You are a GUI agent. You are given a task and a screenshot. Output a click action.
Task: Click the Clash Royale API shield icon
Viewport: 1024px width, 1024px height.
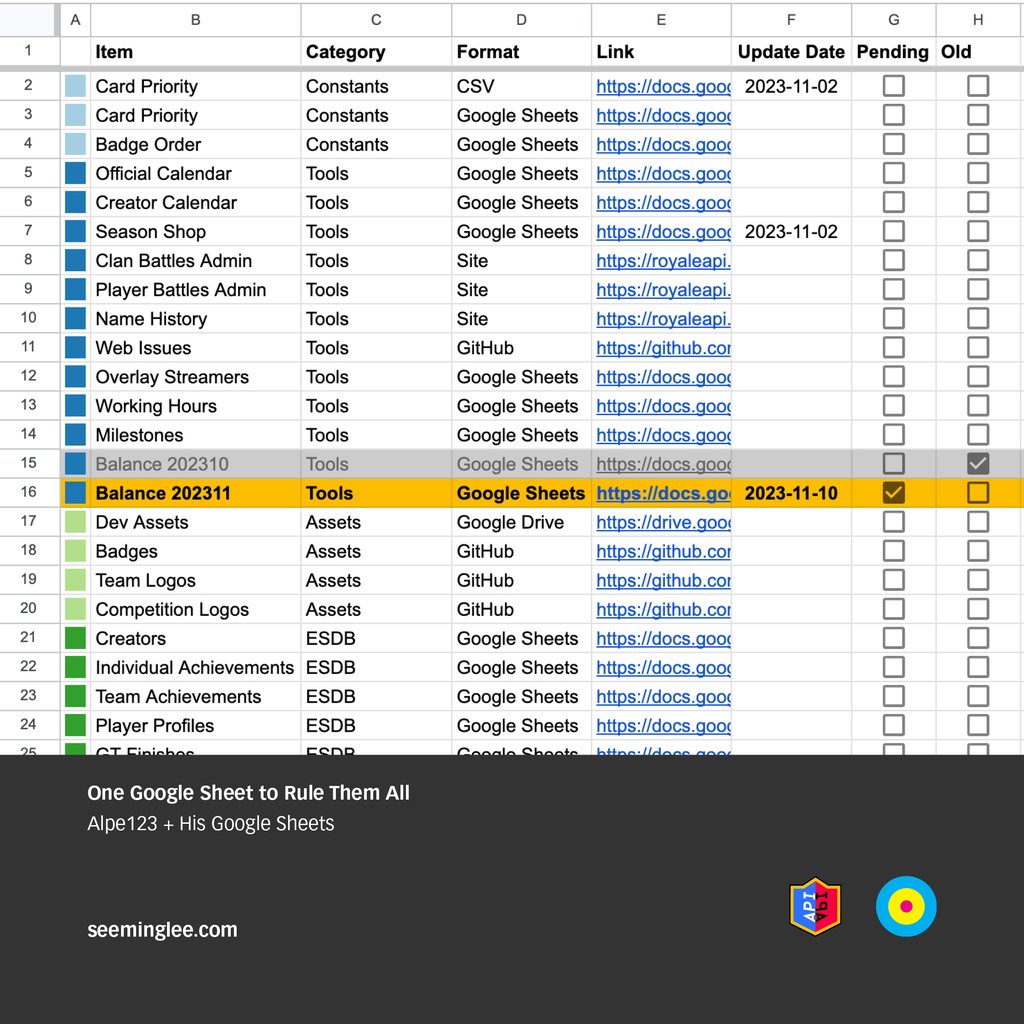click(815, 906)
